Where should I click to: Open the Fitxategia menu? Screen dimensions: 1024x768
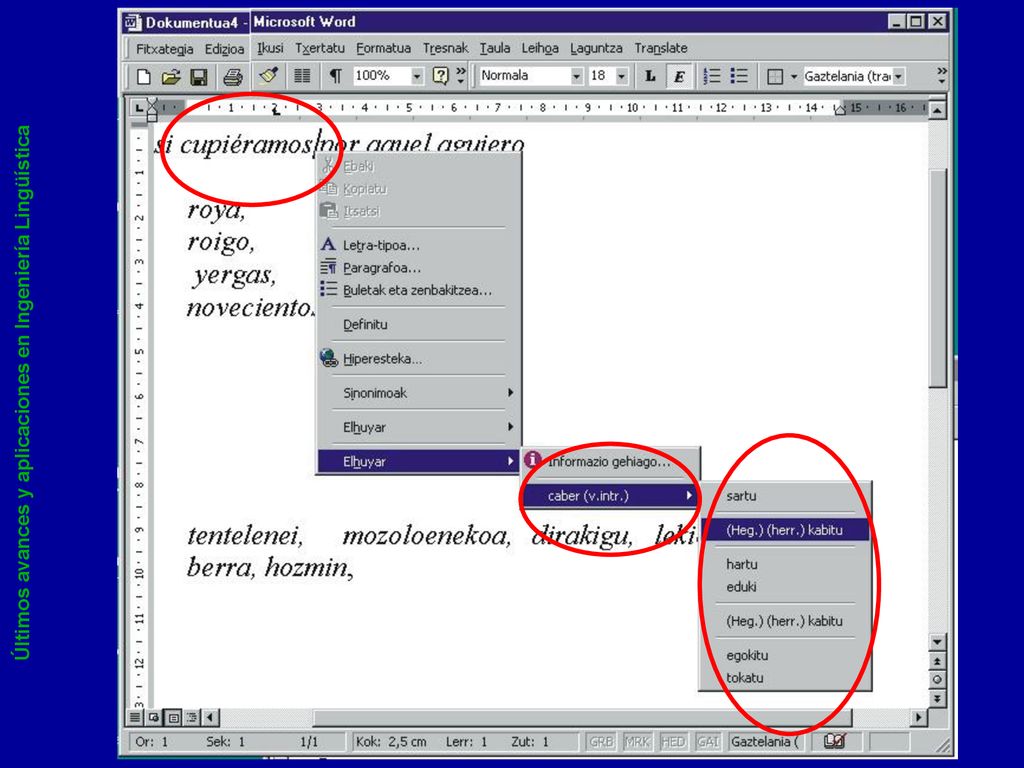coord(165,49)
